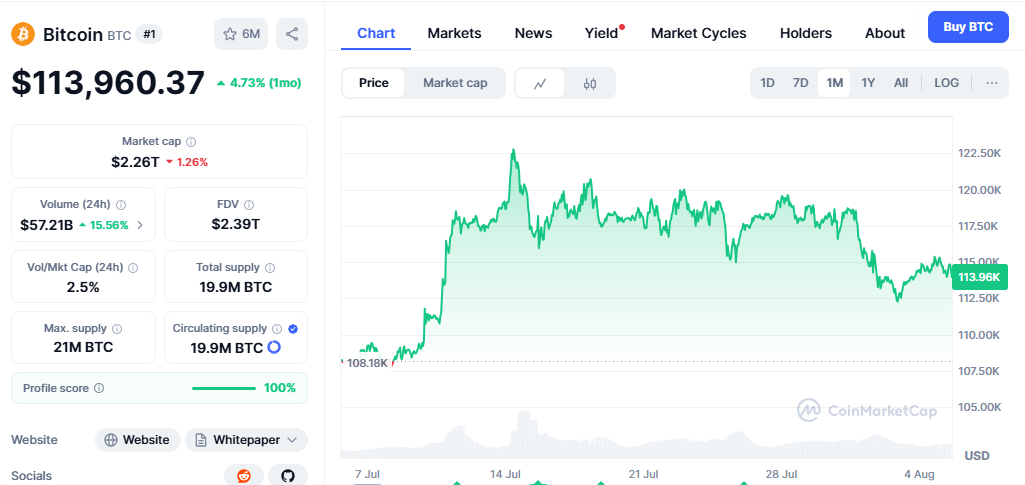The height and width of the screenshot is (485, 1025).
Task: Click the verified badge by Circulating supply
Action: [293, 329]
